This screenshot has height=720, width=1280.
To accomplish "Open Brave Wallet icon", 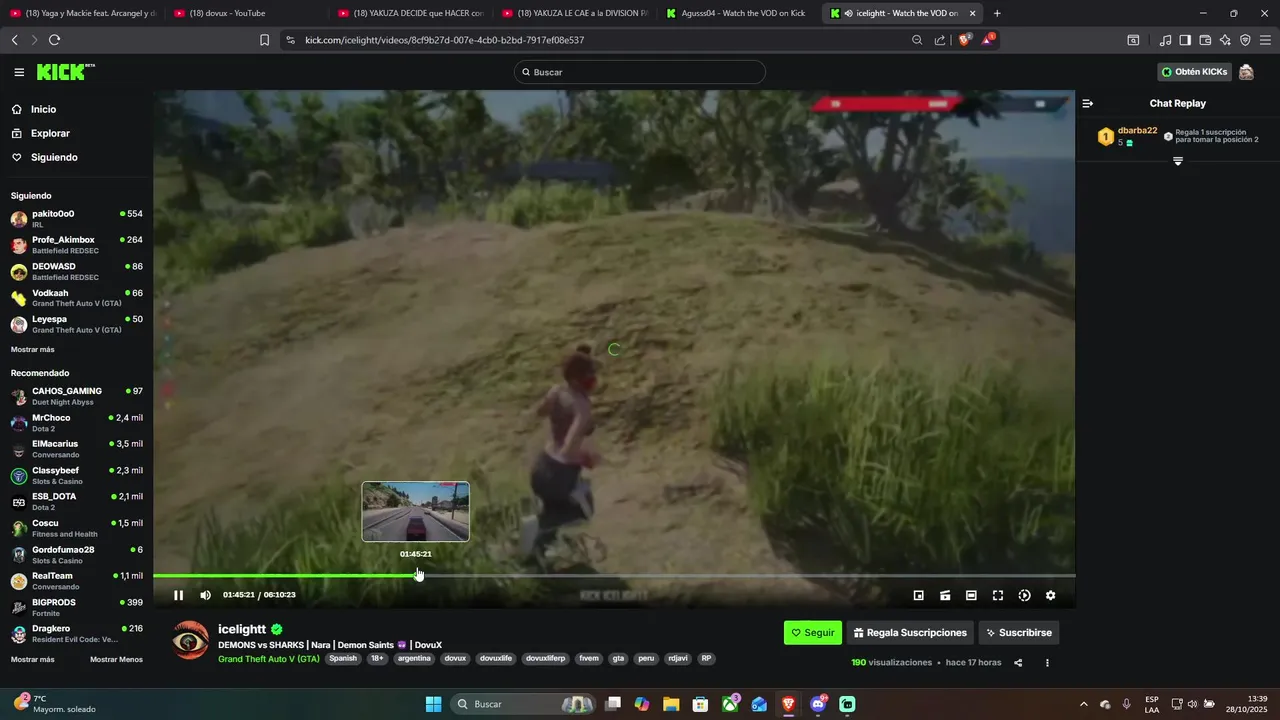I will click(1205, 40).
